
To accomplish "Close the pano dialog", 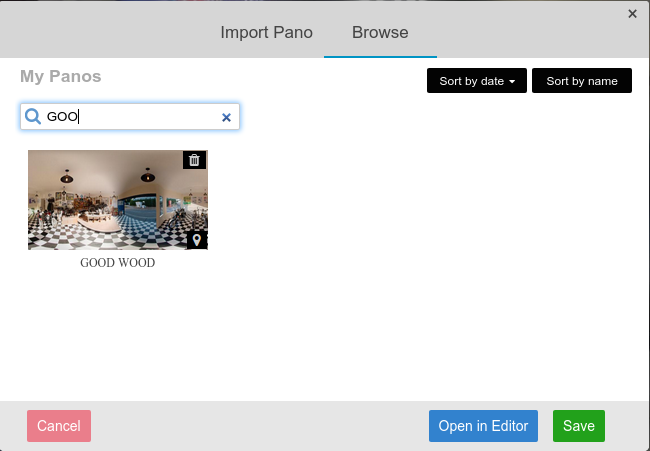I will (632, 14).
